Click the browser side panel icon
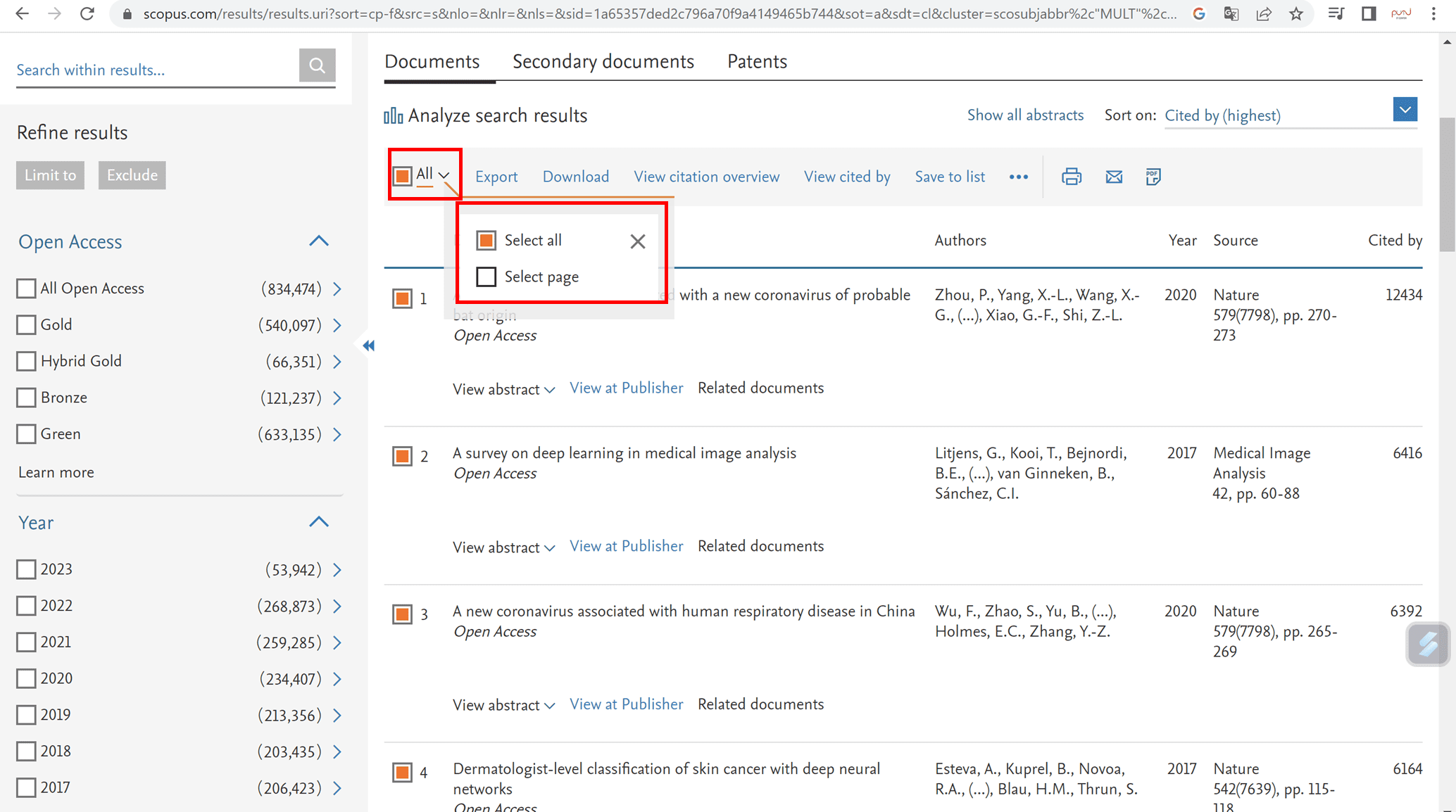This screenshot has width=1456, height=812. (x=1368, y=13)
